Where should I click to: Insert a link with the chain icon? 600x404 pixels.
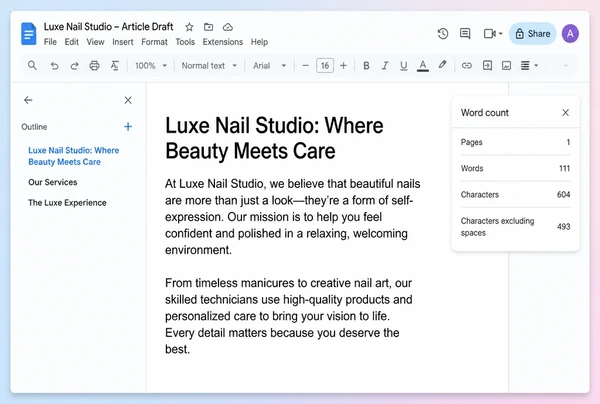pyautogui.click(x=466, y=66)
